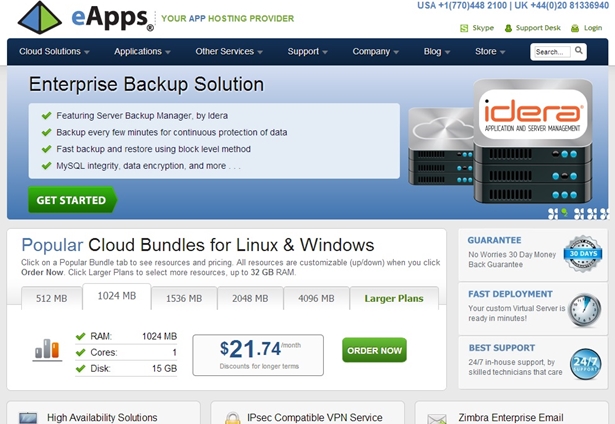Click the 24/7 support badge icon

(585, 364)
